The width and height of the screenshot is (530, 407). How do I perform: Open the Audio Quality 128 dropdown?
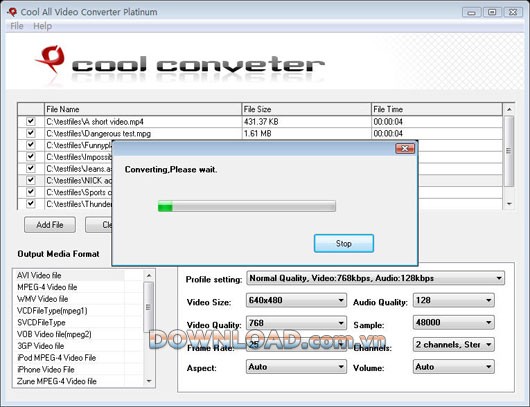tap(454, 300)
